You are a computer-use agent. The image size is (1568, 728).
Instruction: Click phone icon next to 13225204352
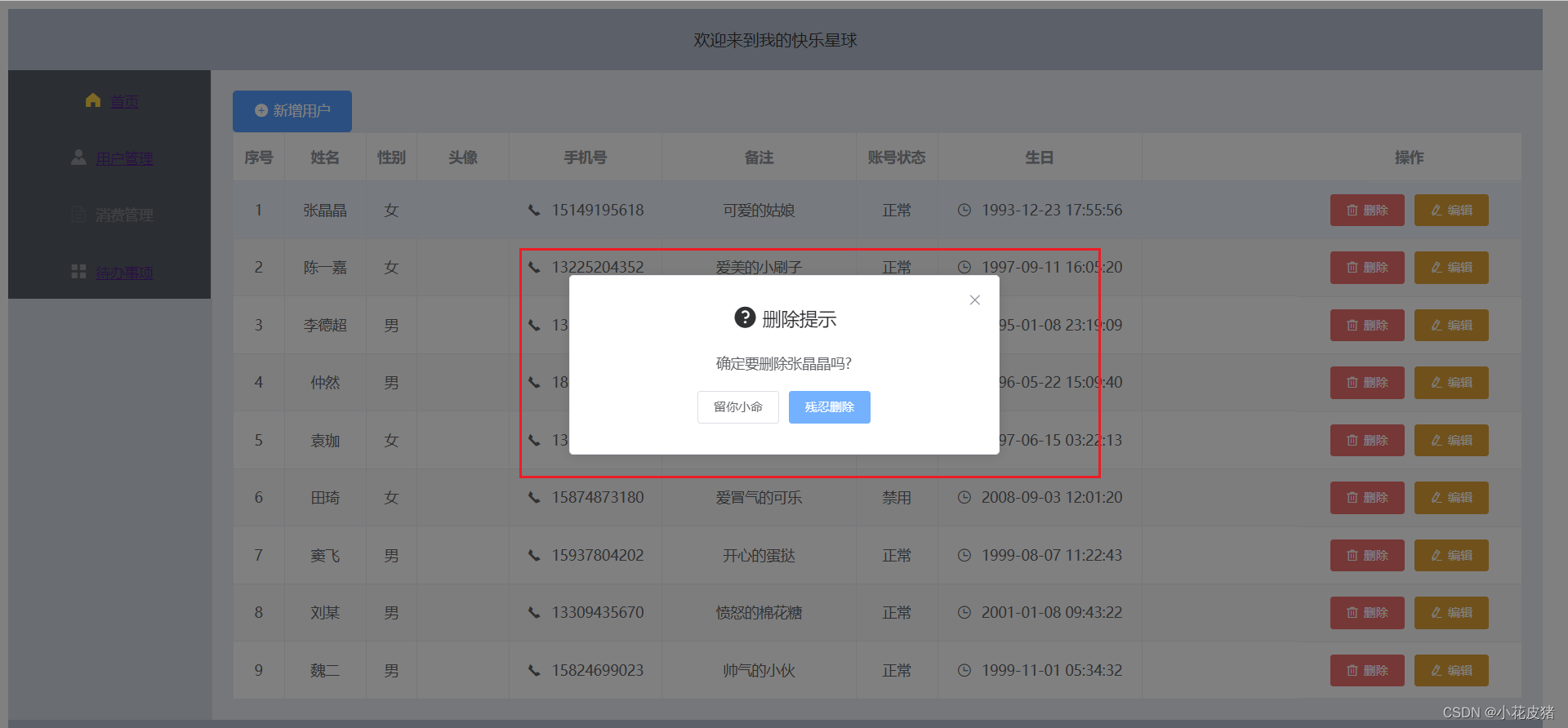tap(534, 268)
